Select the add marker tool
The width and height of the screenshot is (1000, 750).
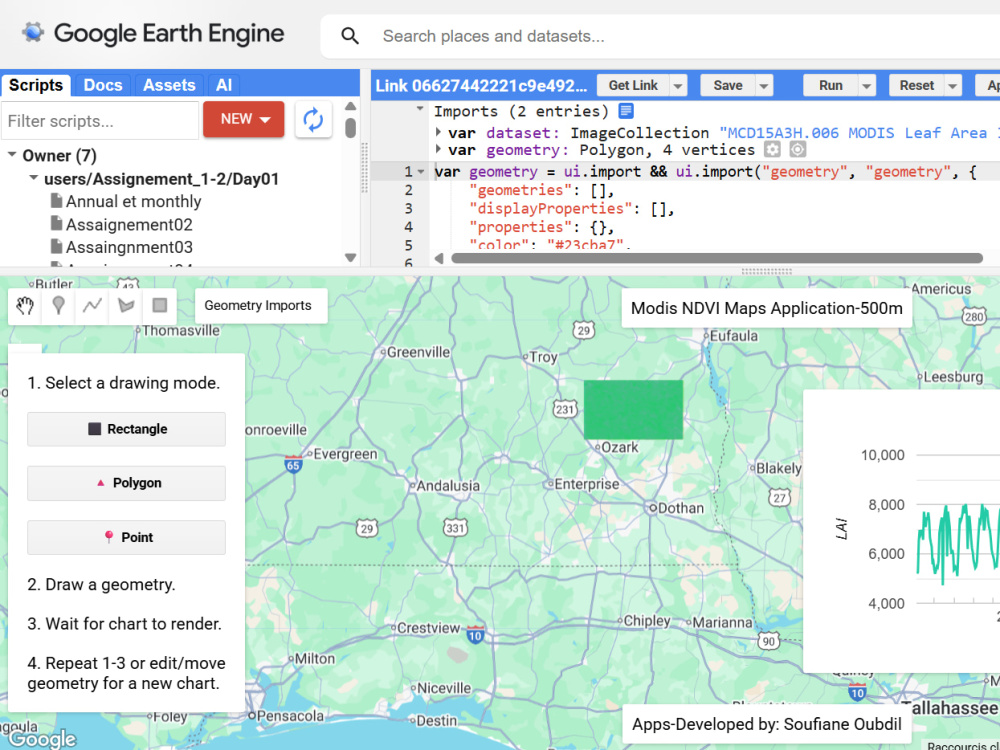(x=59, y=305)
